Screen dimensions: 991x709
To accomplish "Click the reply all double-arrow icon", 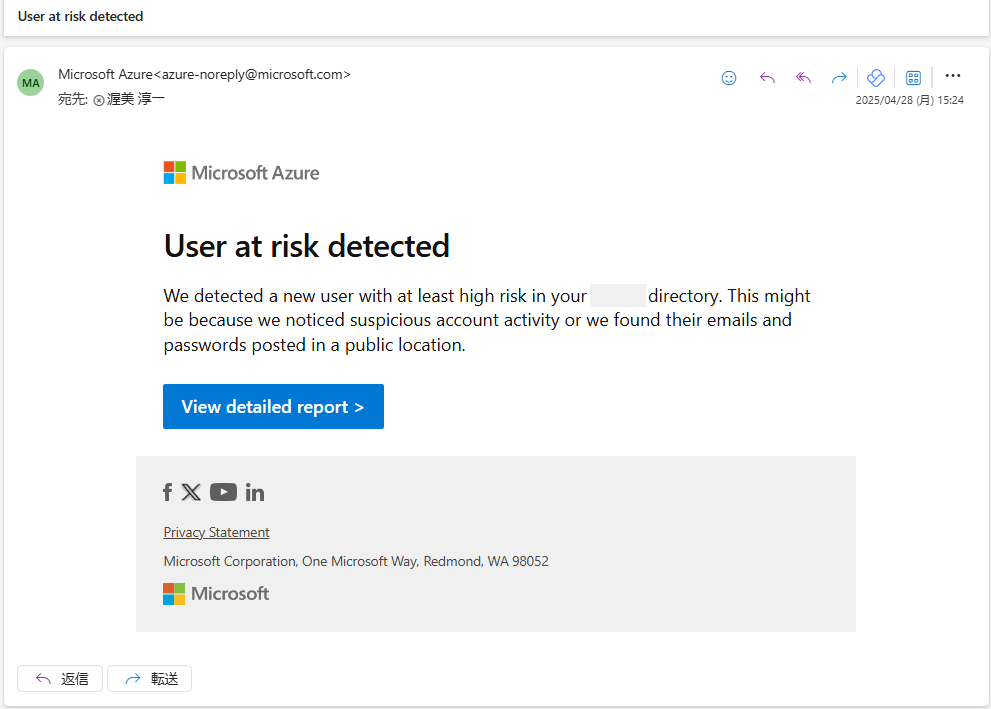I will tap(803, 78).
